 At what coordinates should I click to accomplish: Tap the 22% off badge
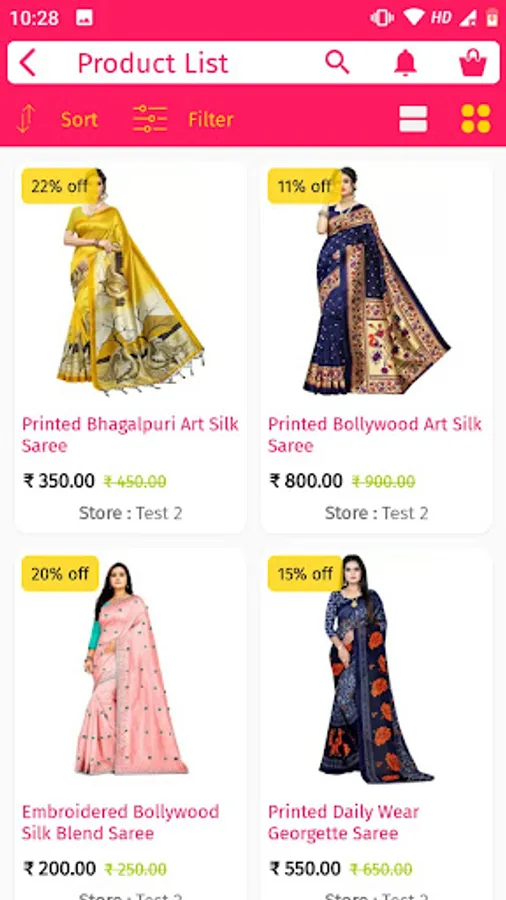click(60, 186)
